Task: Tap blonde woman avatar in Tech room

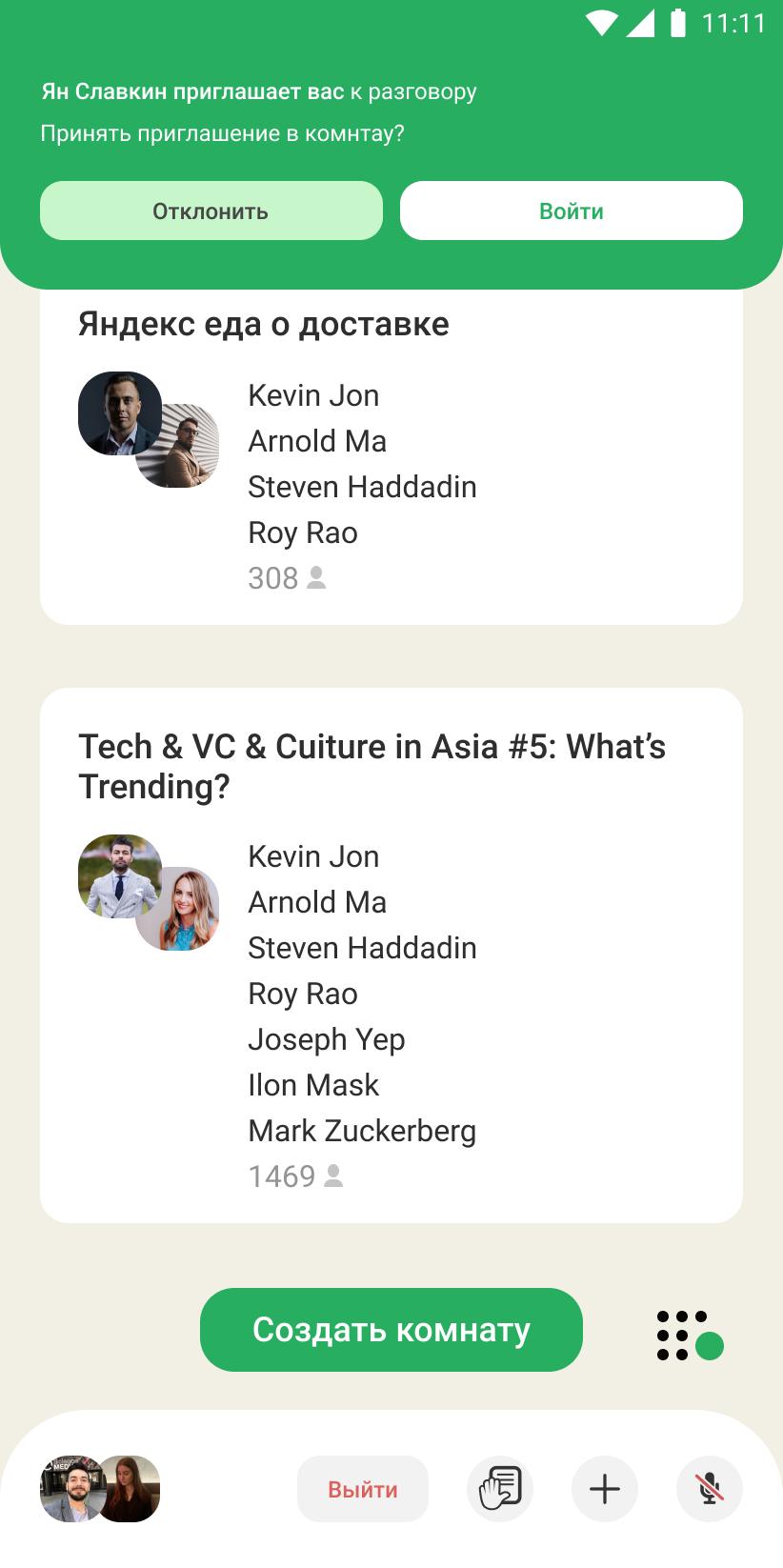Action: click(179, 909)
